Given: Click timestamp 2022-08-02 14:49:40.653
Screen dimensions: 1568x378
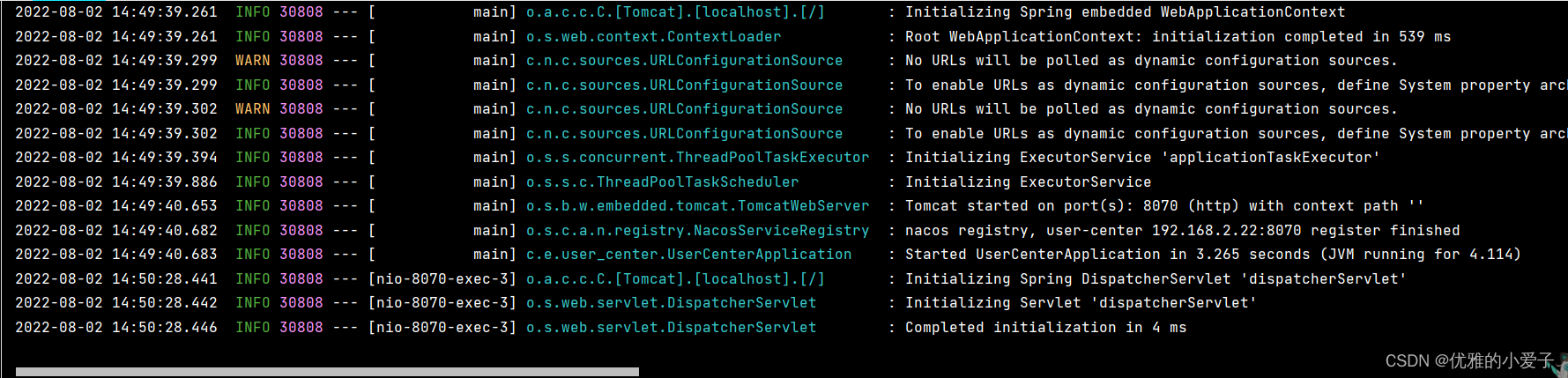Looking at the screenshot, I should point(116,206).
